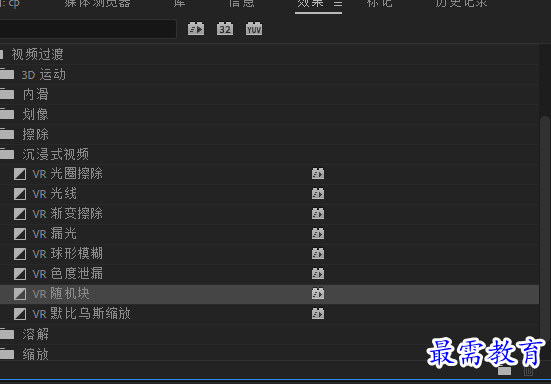Click the VR 光线 transition icon
The height and width of the screenshot is (384, 551).
(20, 194)
